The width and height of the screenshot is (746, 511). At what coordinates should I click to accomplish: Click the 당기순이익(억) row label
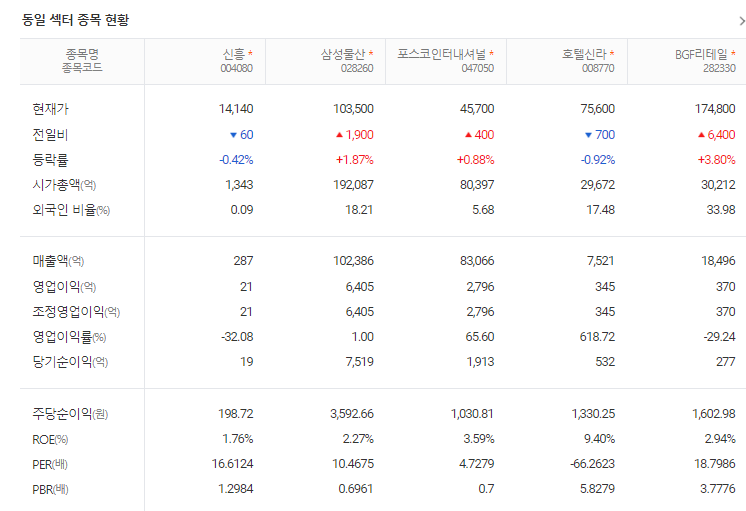(70, 363)
